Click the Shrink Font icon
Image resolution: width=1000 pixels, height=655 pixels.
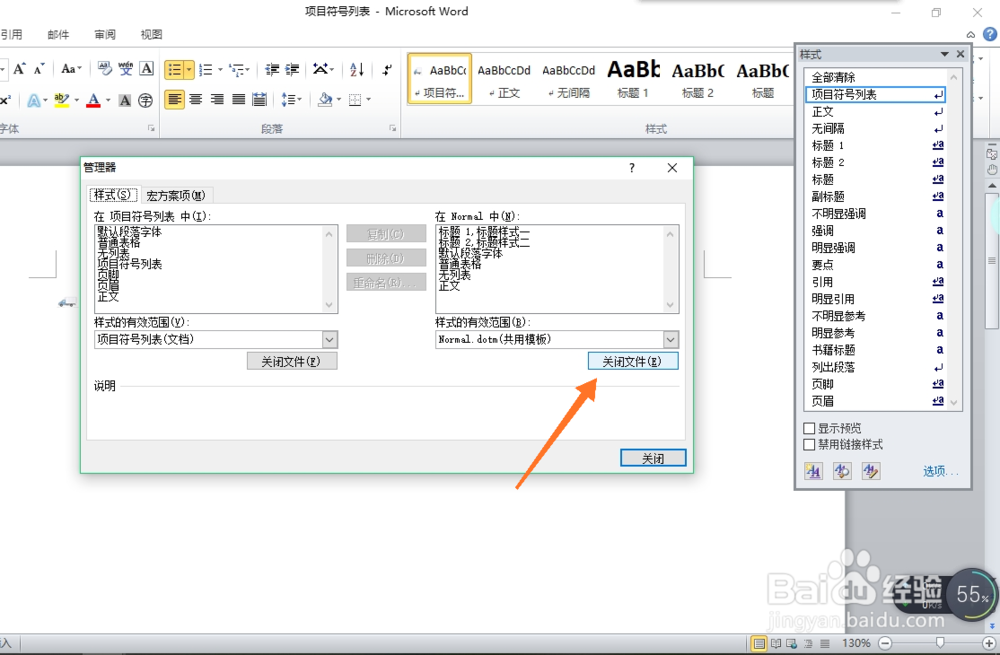point(39,69)
